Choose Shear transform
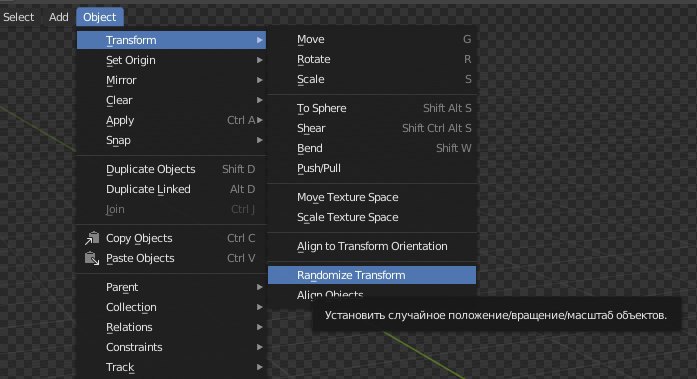The width and height of the screenshot is (697, 379). click(372, 128)
